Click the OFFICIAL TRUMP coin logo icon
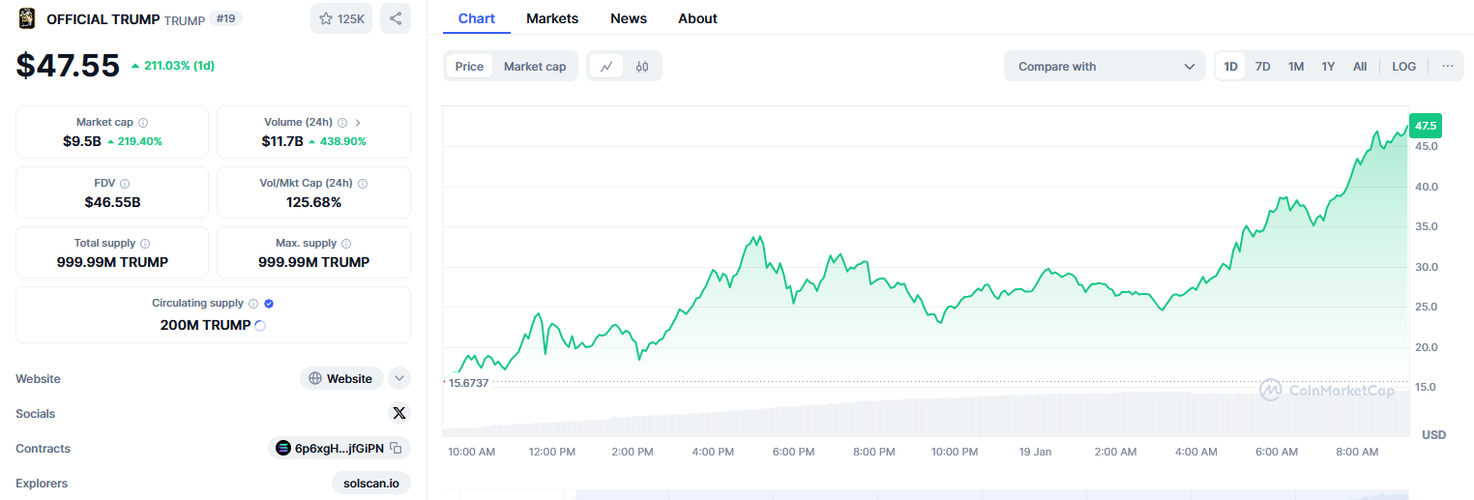 (27, 18)
